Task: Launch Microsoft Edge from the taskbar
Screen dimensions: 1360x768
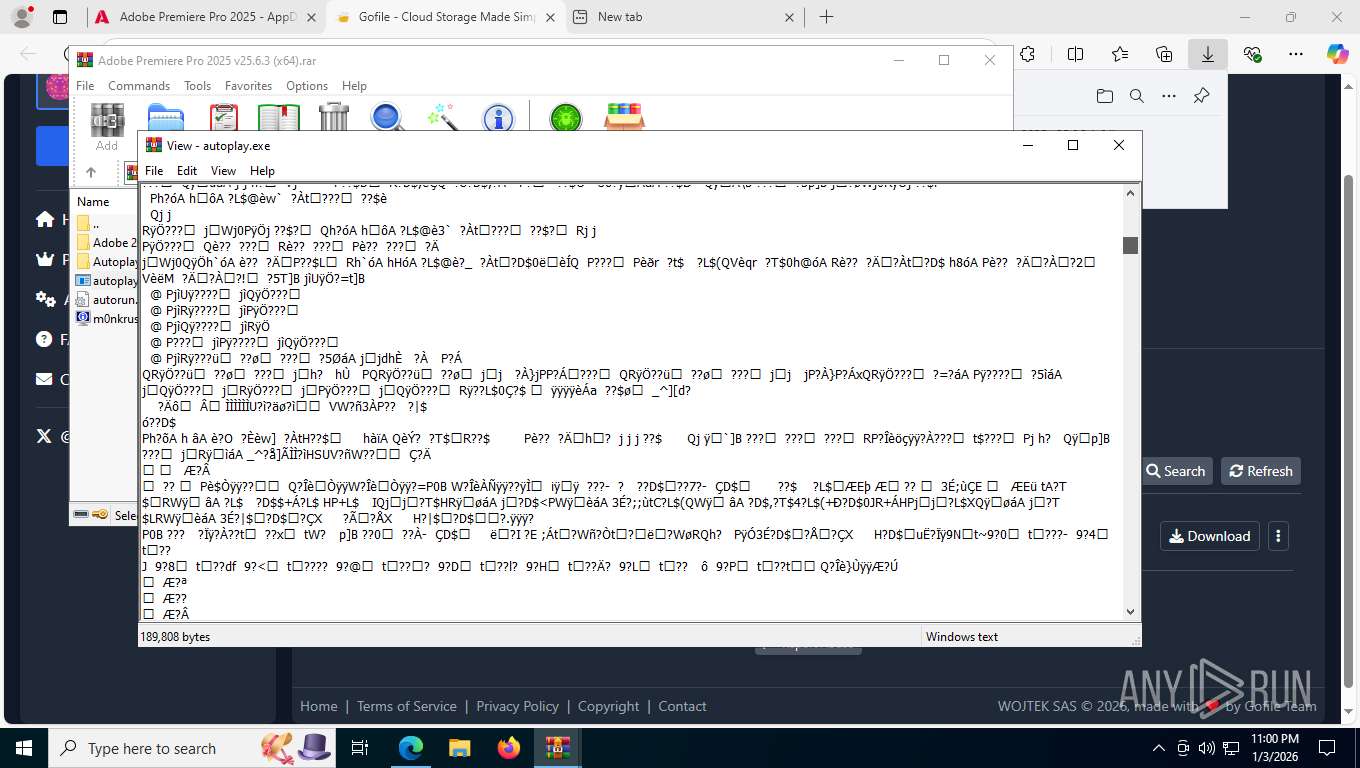Action: coord(410,748)
